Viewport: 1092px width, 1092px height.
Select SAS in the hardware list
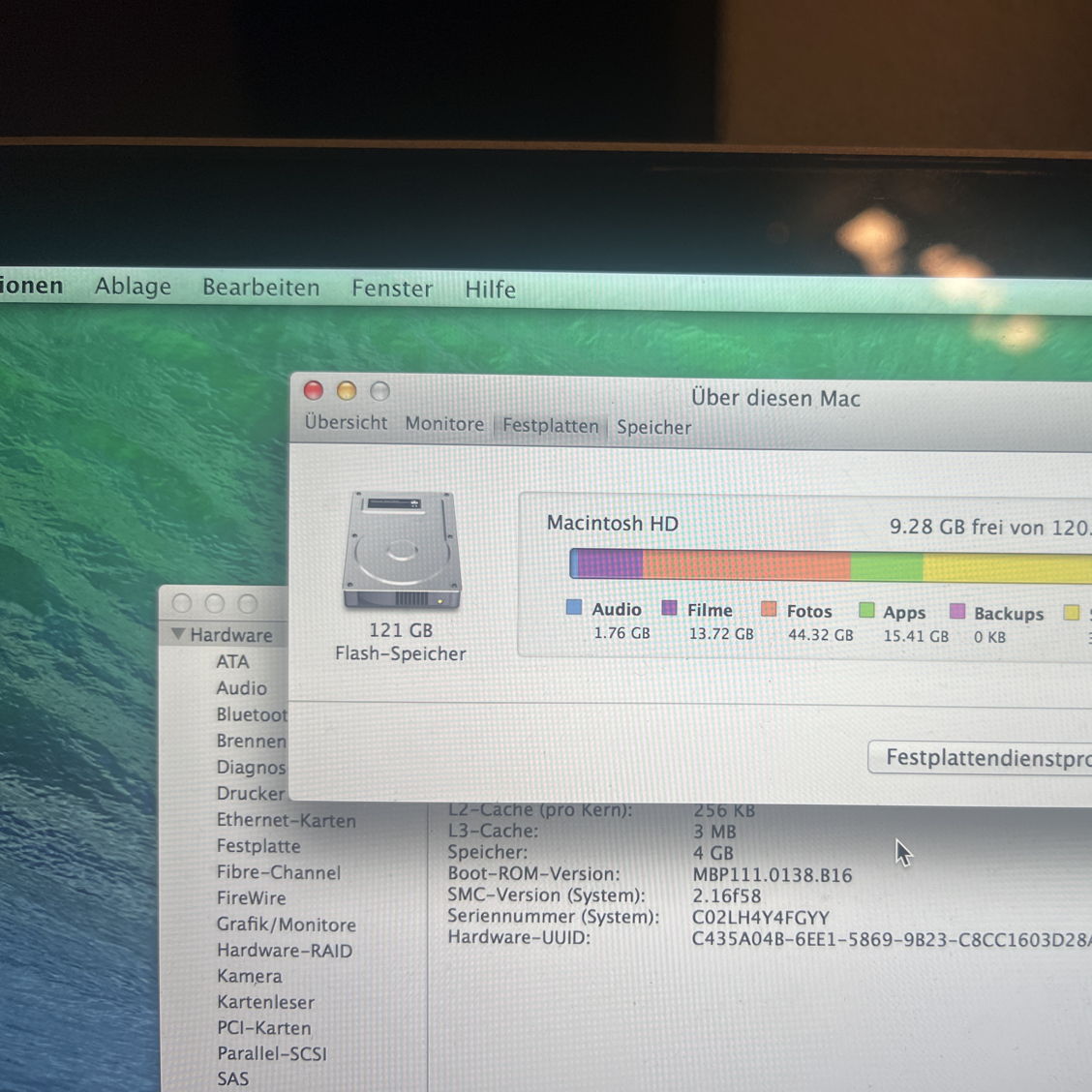(x=232, y=1078)
